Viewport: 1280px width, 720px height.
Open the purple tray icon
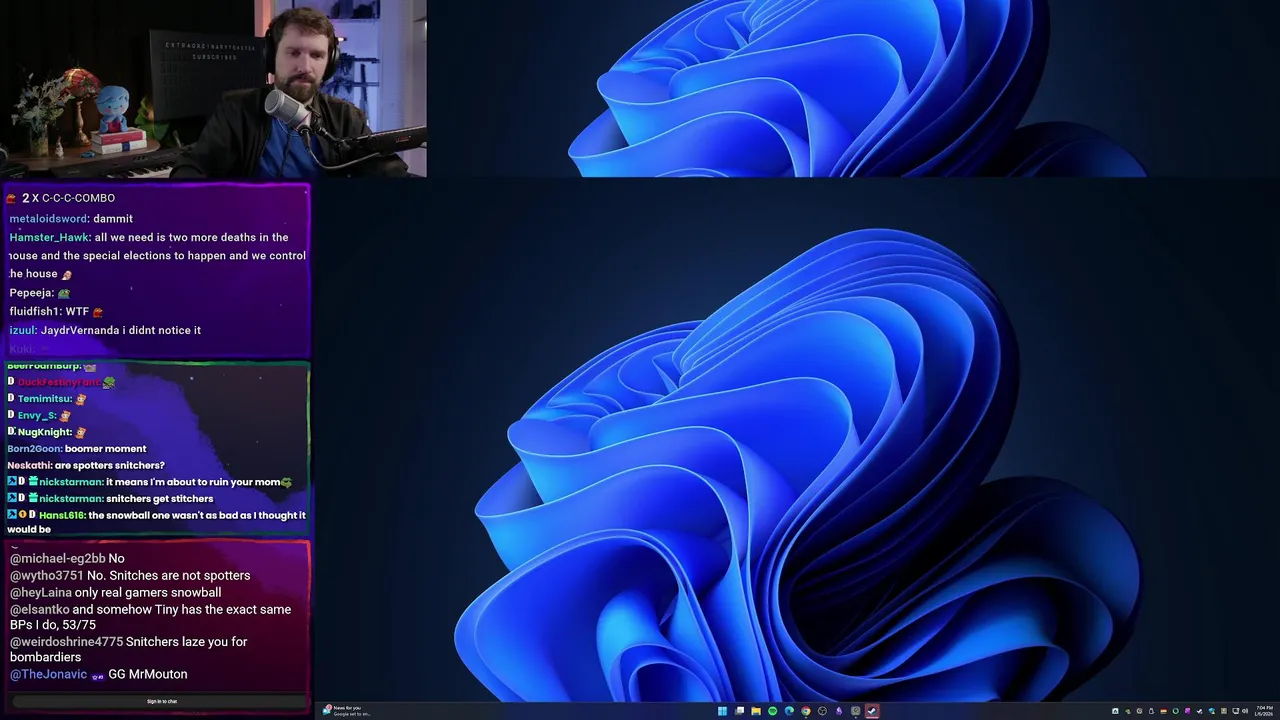1187,711
